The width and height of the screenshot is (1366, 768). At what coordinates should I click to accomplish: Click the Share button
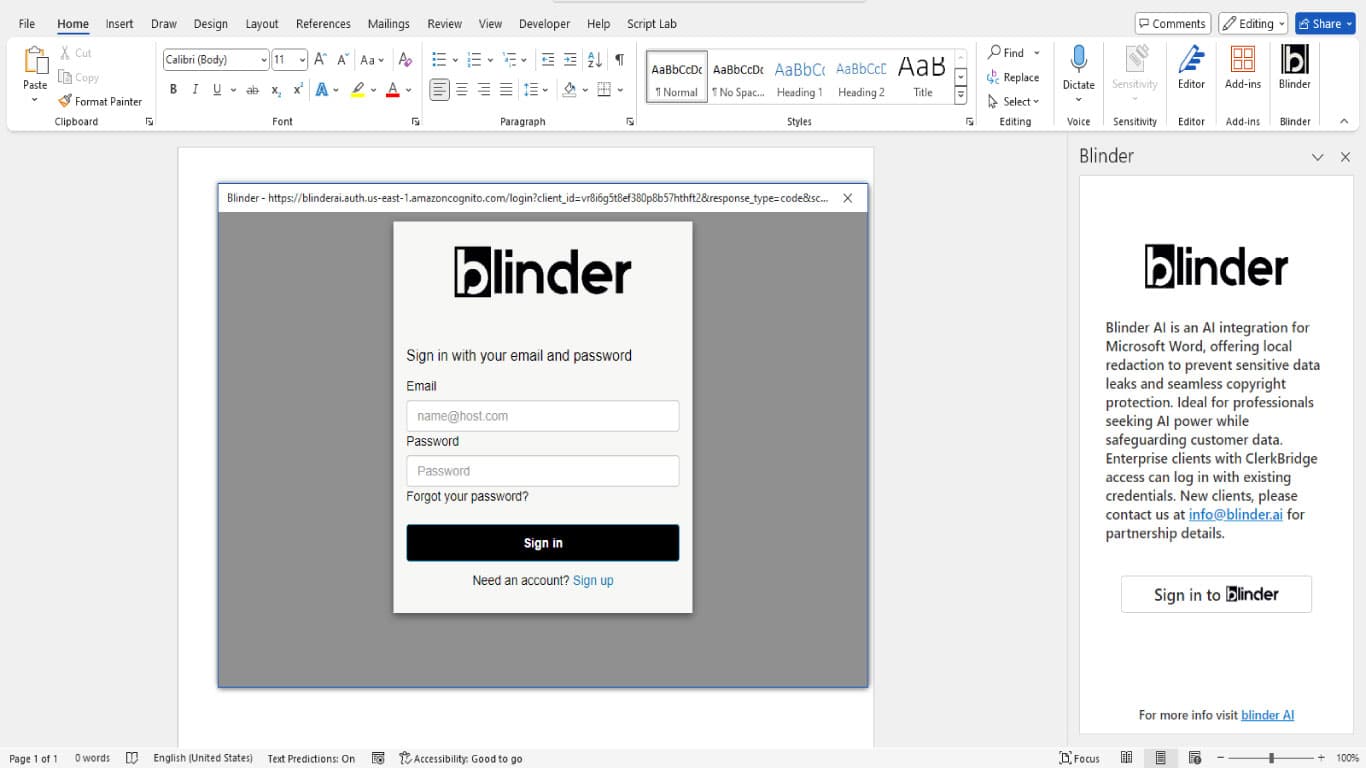1325,24
